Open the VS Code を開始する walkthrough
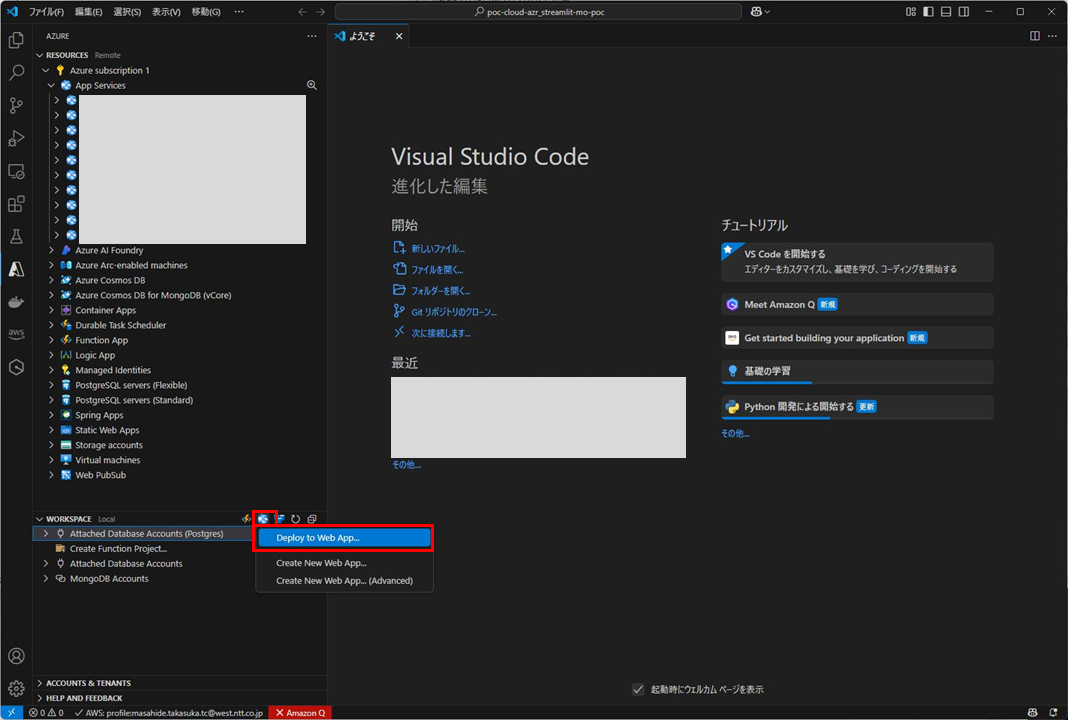This screenshot has width=1068, height=720. click(857, 262)
